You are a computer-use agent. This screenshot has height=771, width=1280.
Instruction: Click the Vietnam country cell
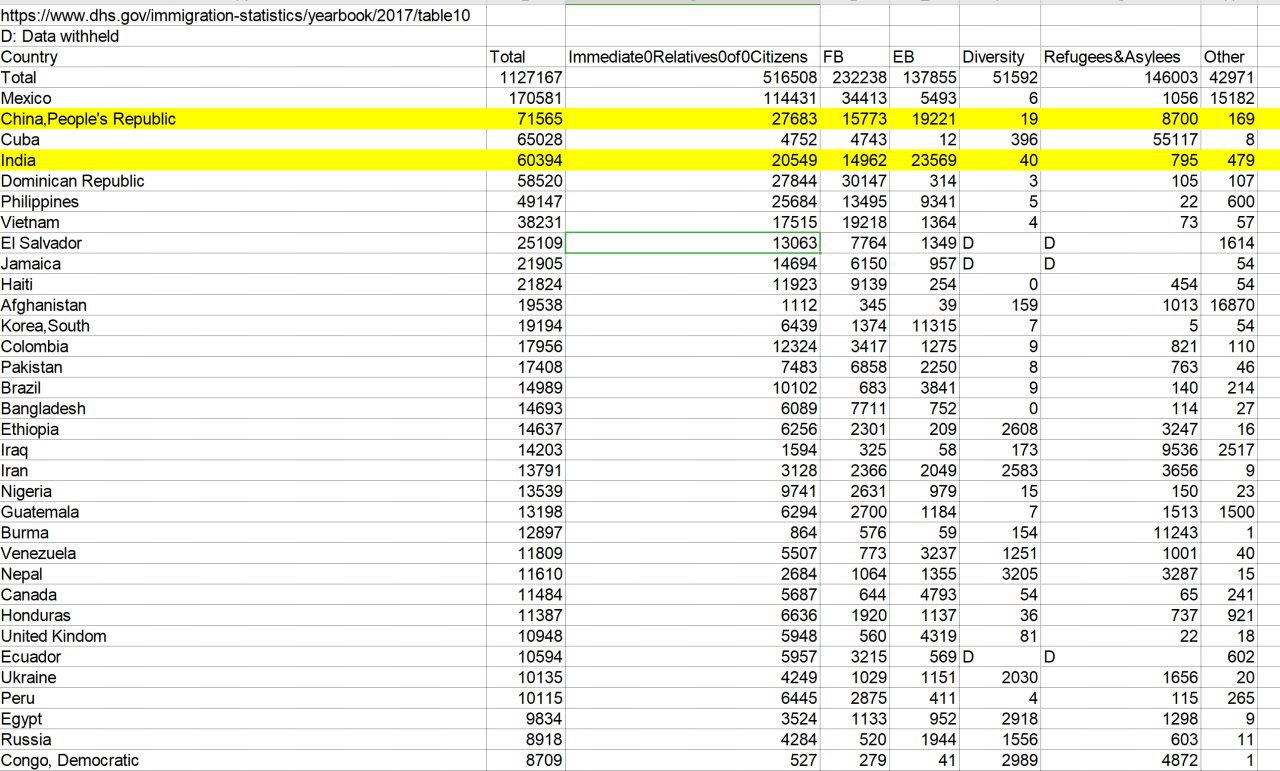pos(243,222)
